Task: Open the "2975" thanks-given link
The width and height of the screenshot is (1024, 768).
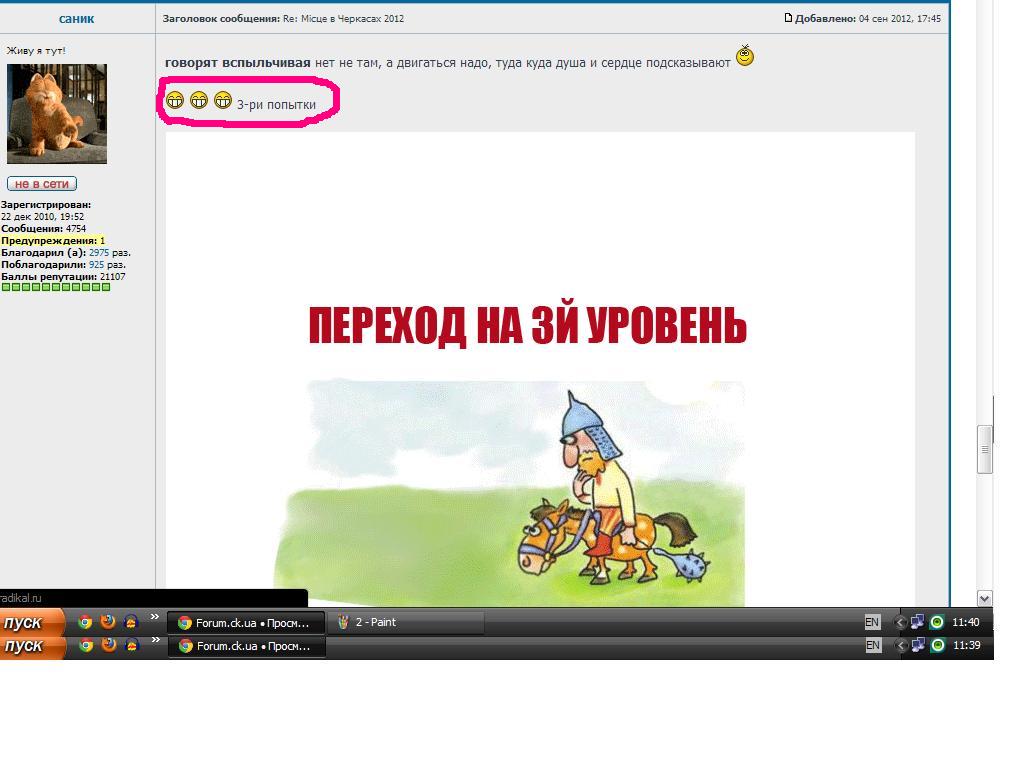Action: [99, 253]
